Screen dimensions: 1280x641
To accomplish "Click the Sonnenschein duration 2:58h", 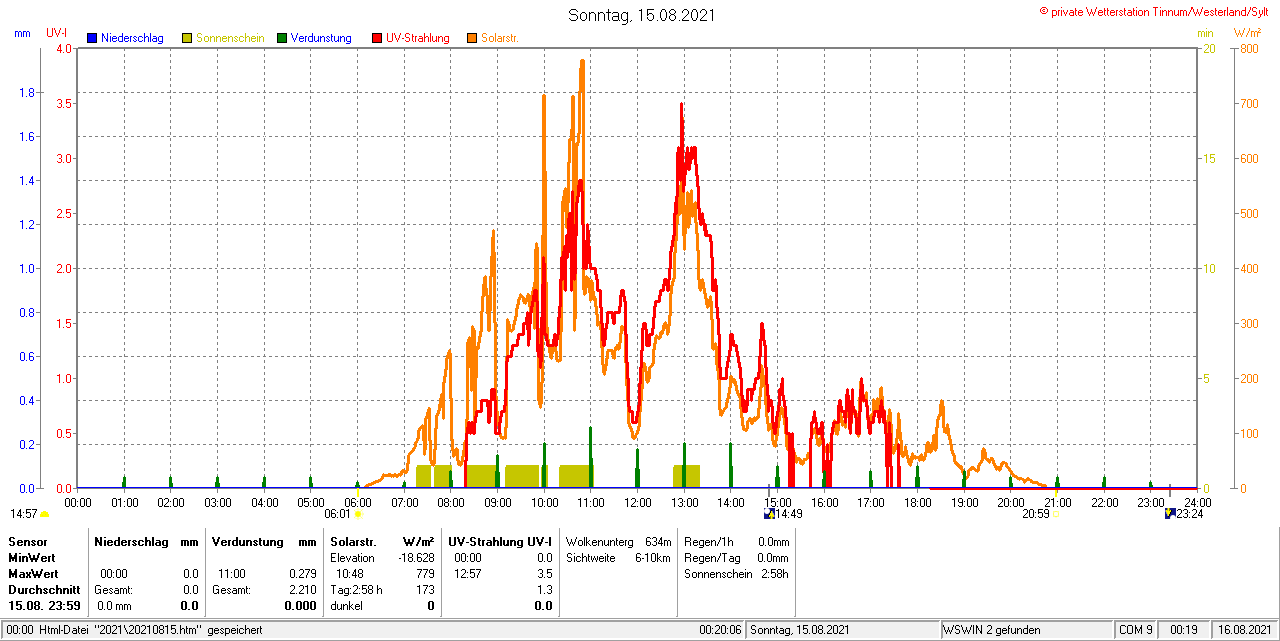I will 773,574.
